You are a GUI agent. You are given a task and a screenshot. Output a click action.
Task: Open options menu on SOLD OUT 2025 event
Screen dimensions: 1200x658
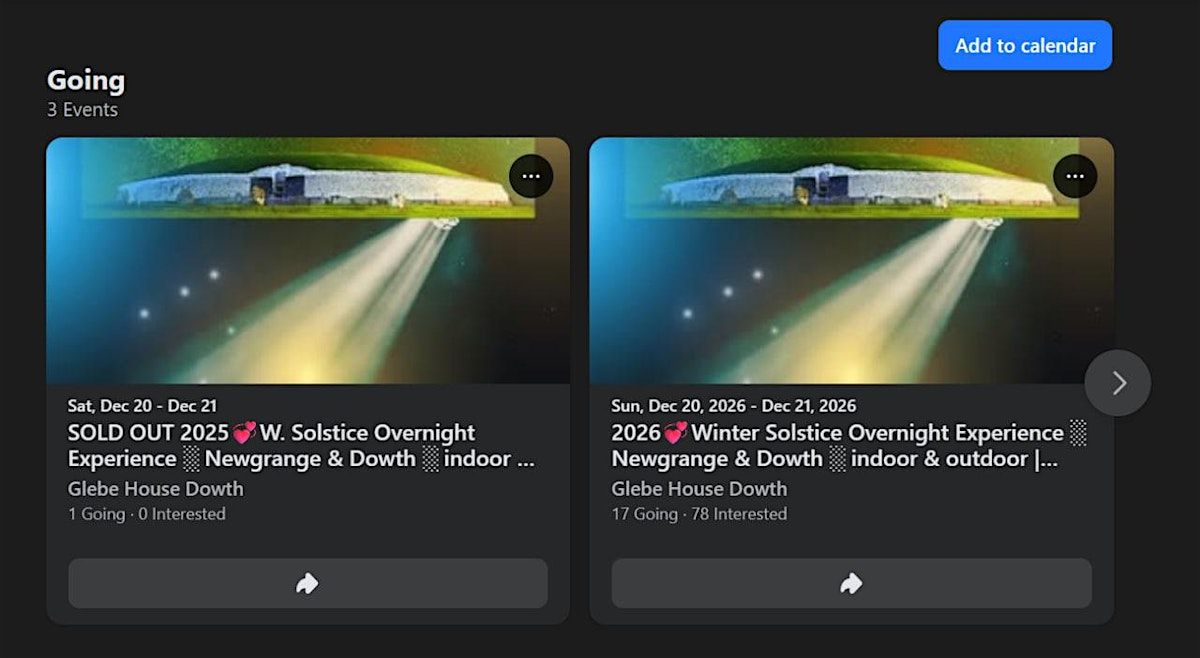531,177
